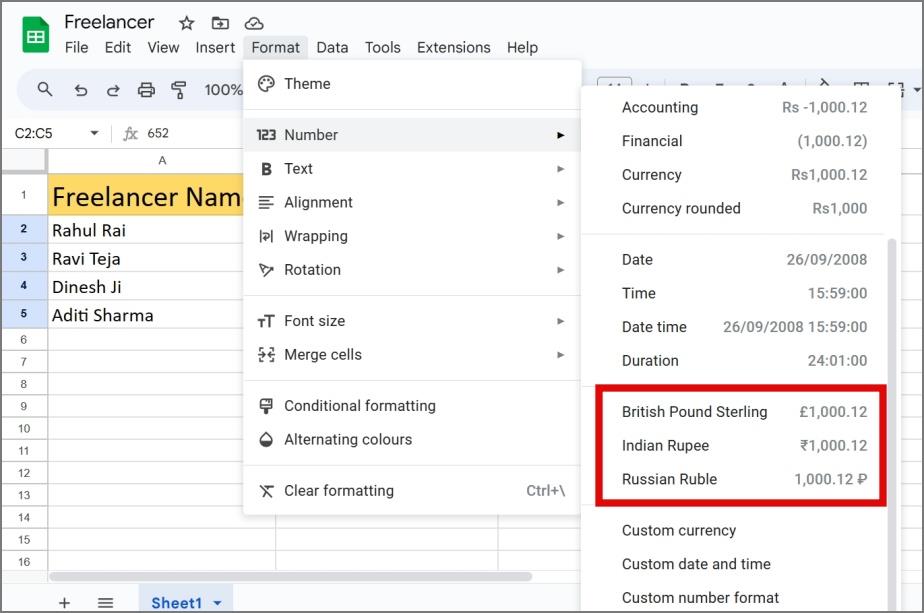Click the formula bar value 652
The width and height of the screenshot is (924, 613).
click(x=158, y=133)
